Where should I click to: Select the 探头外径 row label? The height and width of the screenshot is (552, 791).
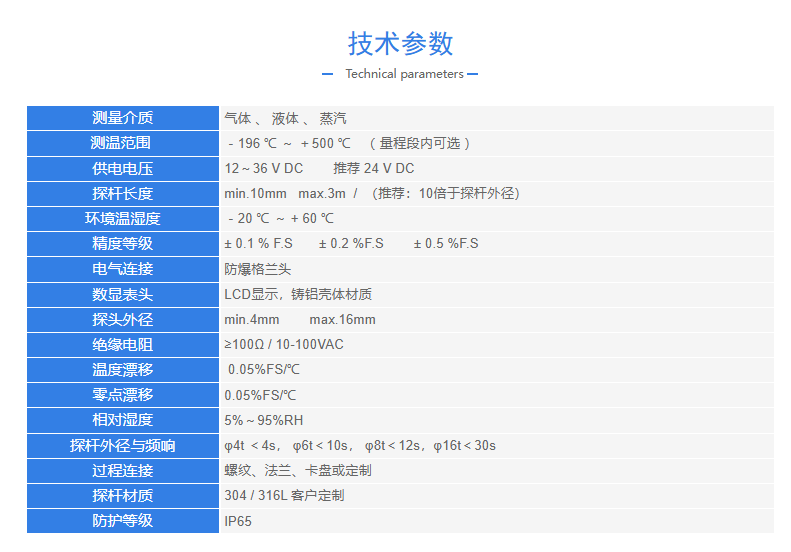click(122, 320)
